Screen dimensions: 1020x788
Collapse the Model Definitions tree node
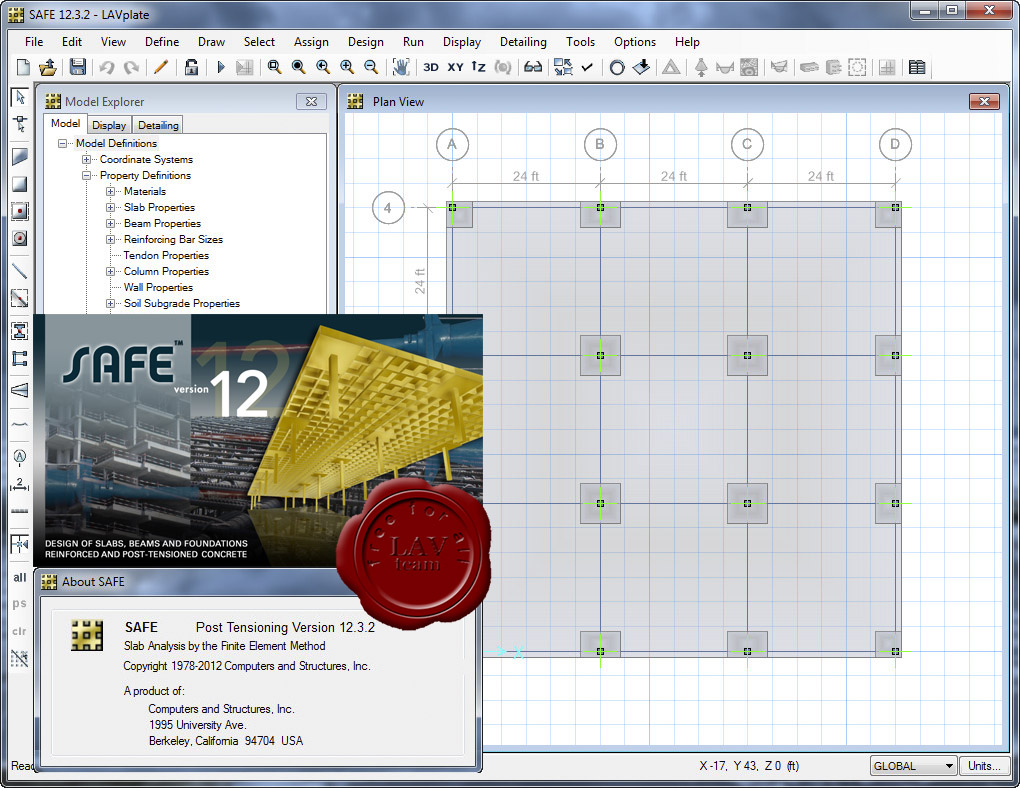click(x=62, y=143)
